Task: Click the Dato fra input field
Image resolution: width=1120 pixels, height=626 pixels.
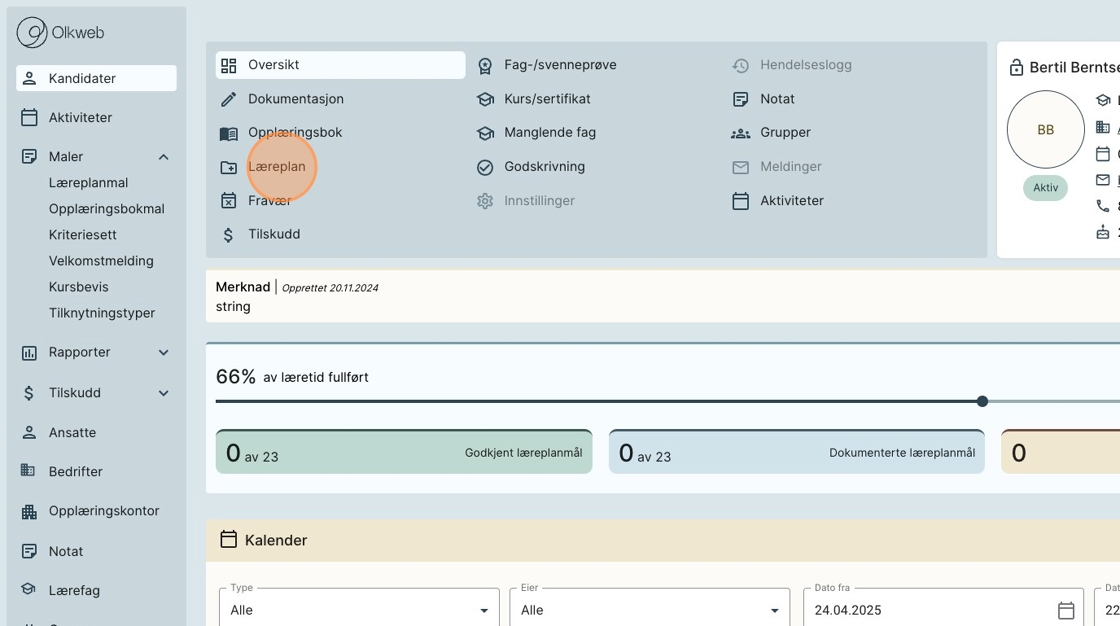Action: click(x=944, y=610)
